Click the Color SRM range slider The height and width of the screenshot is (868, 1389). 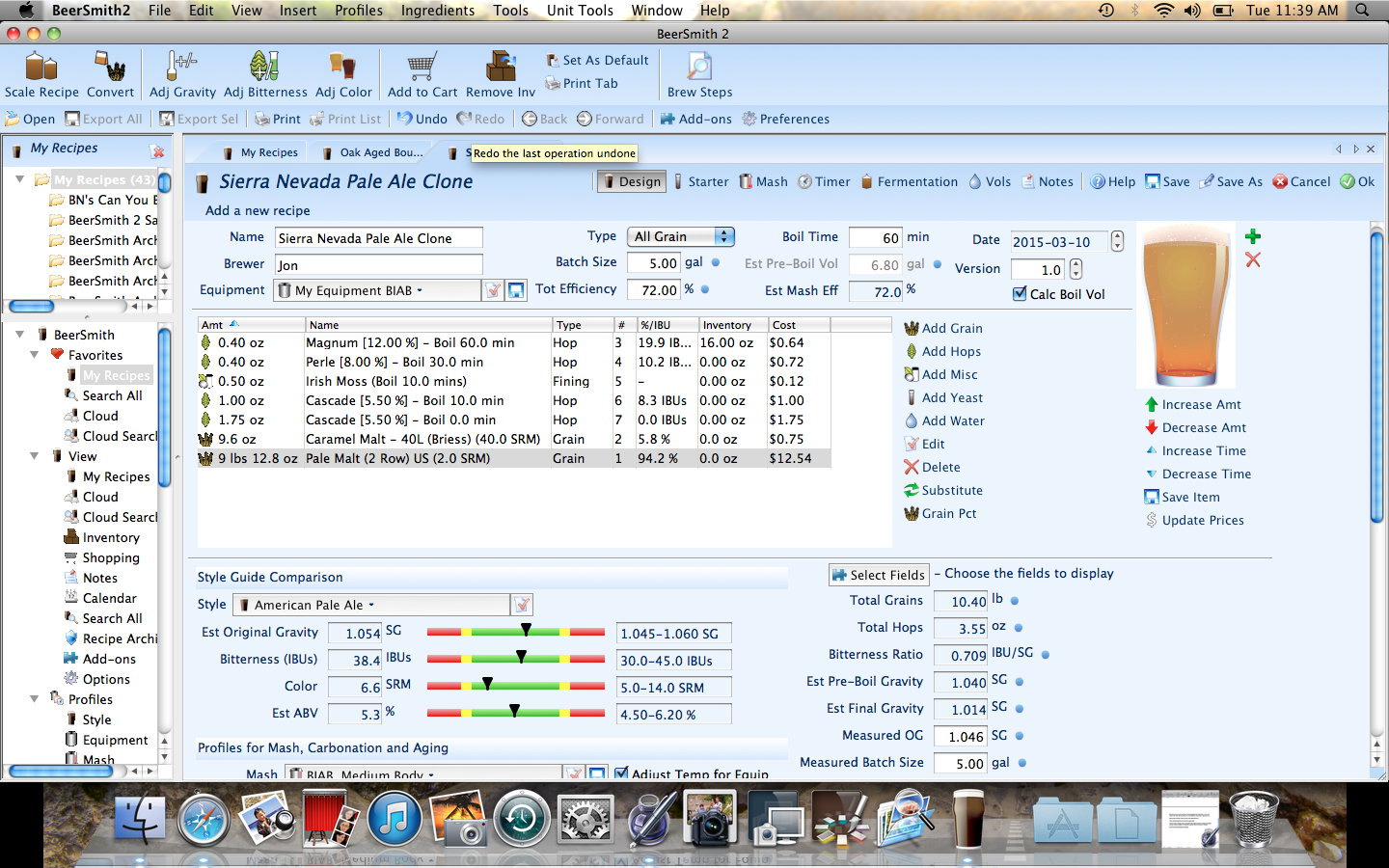pos(515,686)
